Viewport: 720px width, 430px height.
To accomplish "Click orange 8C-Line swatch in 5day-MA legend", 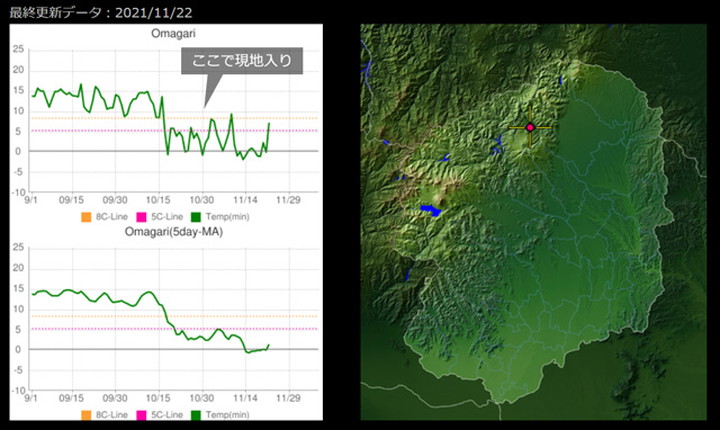I will 86,415.
